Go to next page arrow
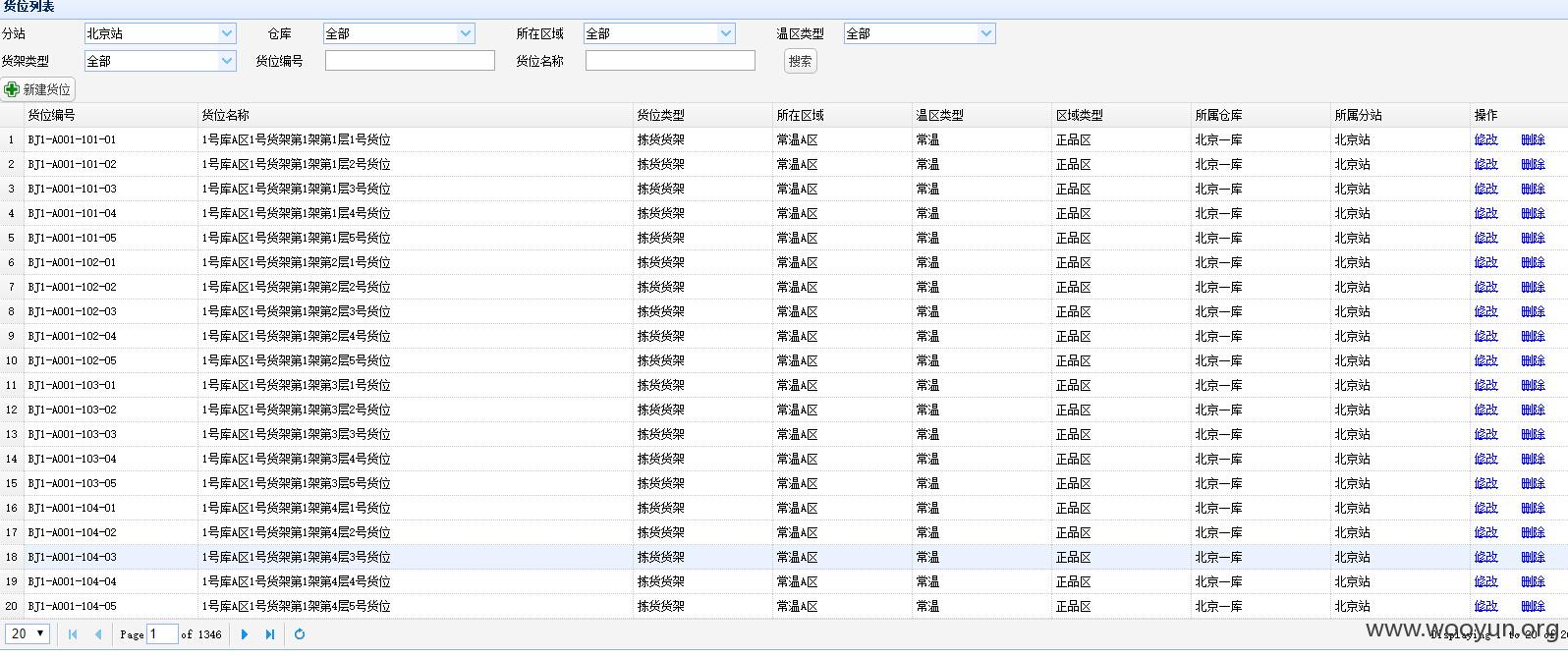 click(245, 634)
